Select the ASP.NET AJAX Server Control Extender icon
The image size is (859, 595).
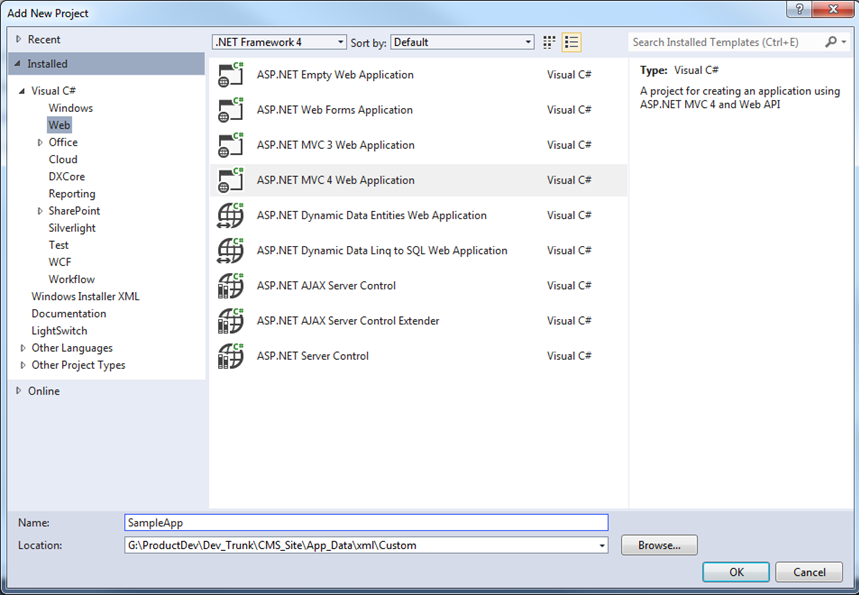pyautogui.click(x=230, y=320)
